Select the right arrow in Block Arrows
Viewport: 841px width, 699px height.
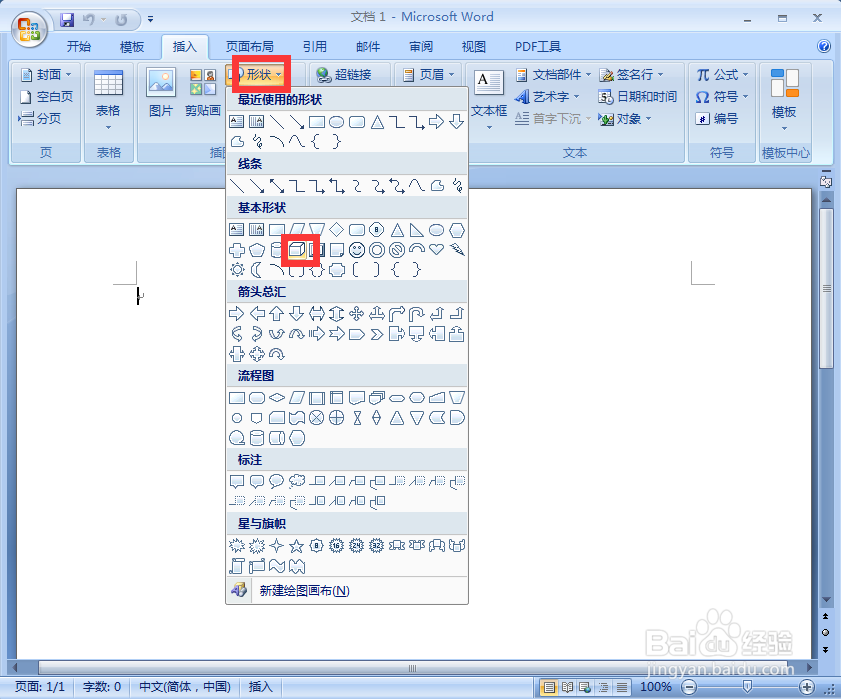[x=237, y=313]
